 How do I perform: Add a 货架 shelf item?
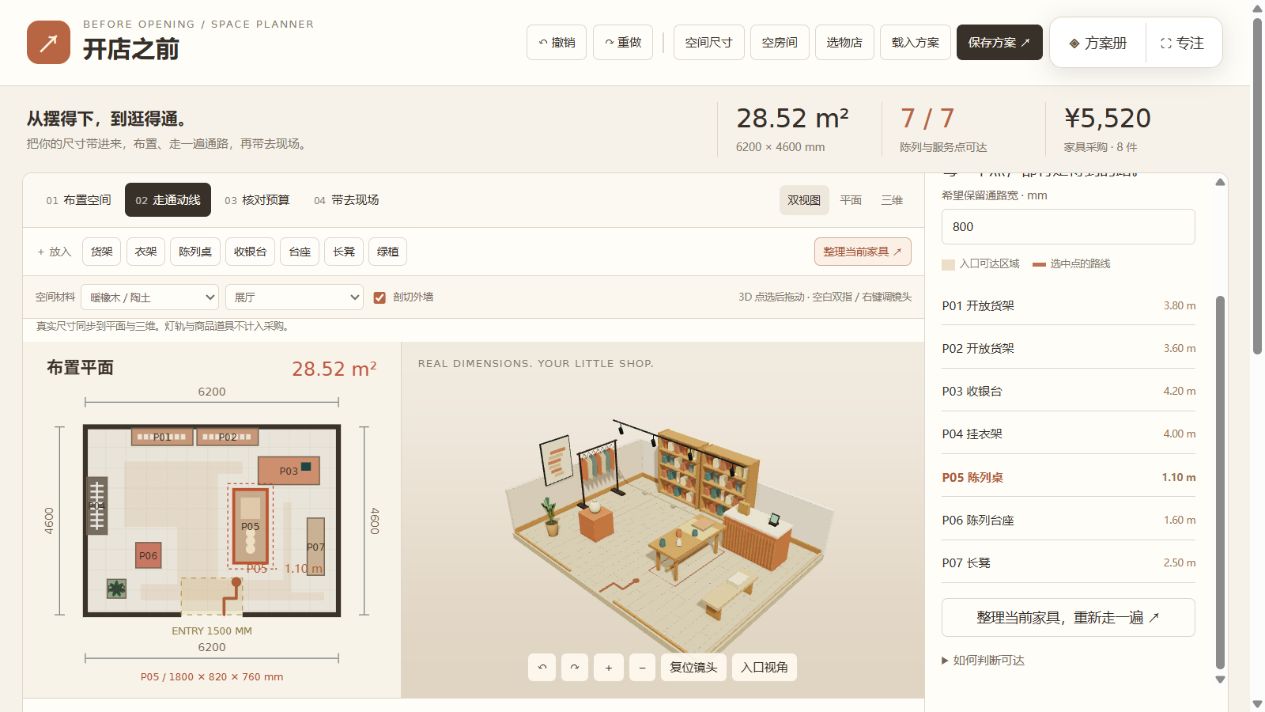pyautogui.click(x=102, y=252)
